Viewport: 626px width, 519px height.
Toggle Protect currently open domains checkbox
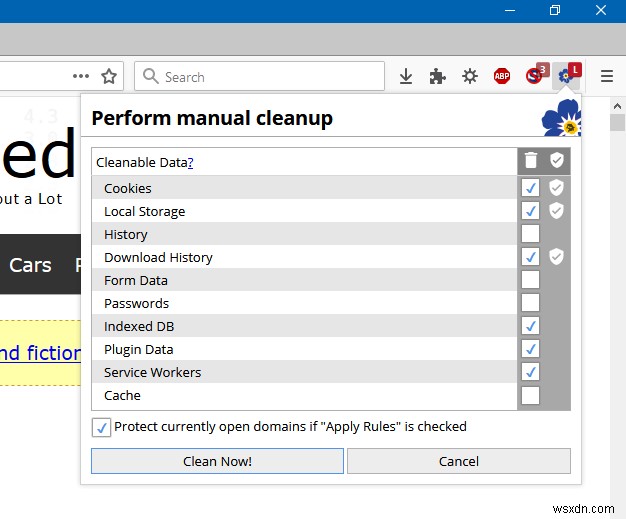101,428
